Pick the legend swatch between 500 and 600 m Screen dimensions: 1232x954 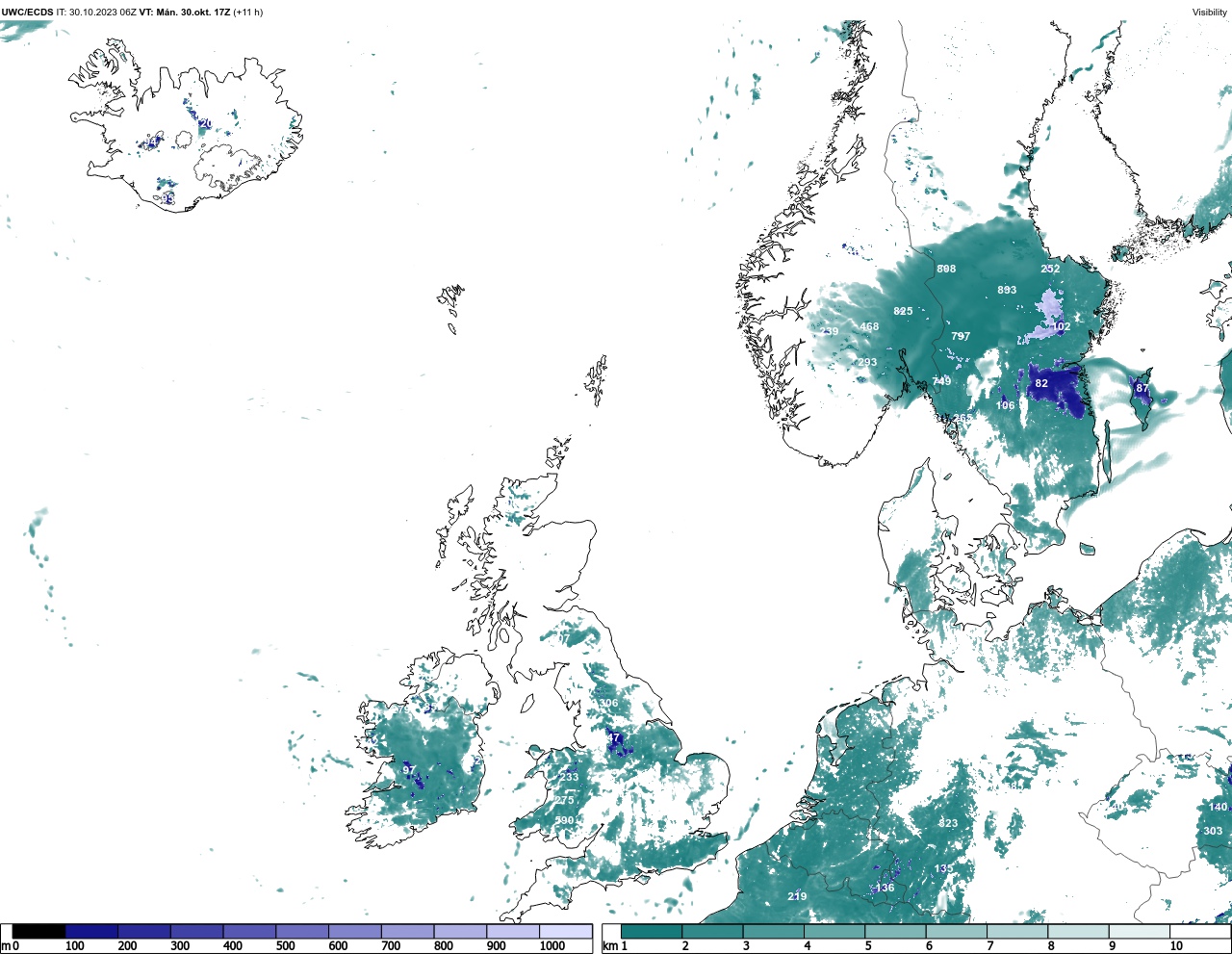click(x=302, y=932)
